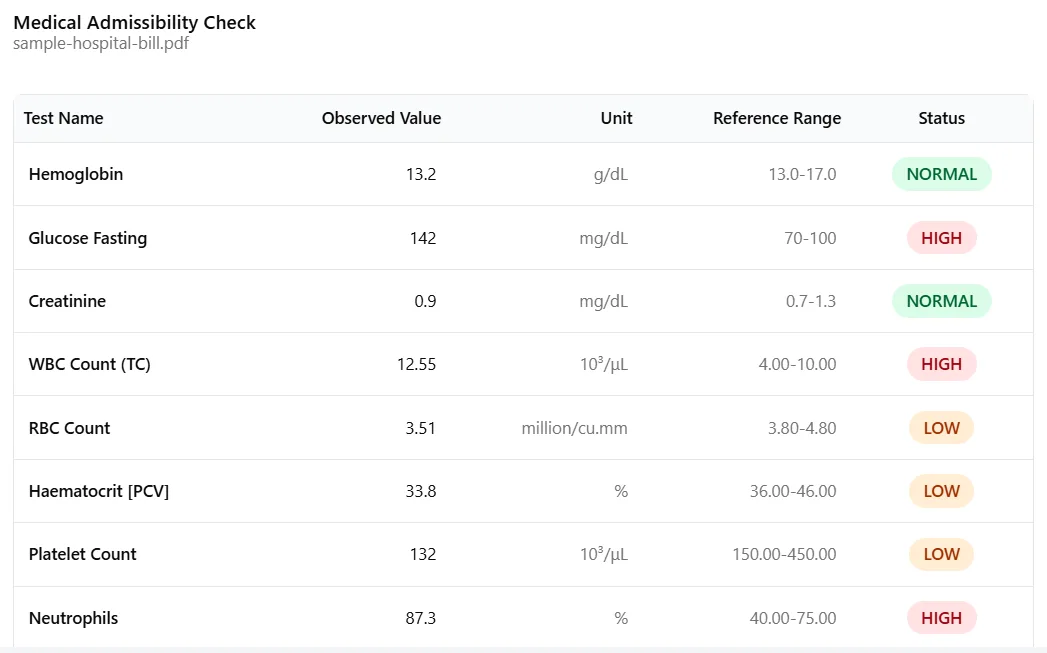Click the 'Reference Range' column header
Viewport: 1047px width, 653px height.
tap(777, 118)
